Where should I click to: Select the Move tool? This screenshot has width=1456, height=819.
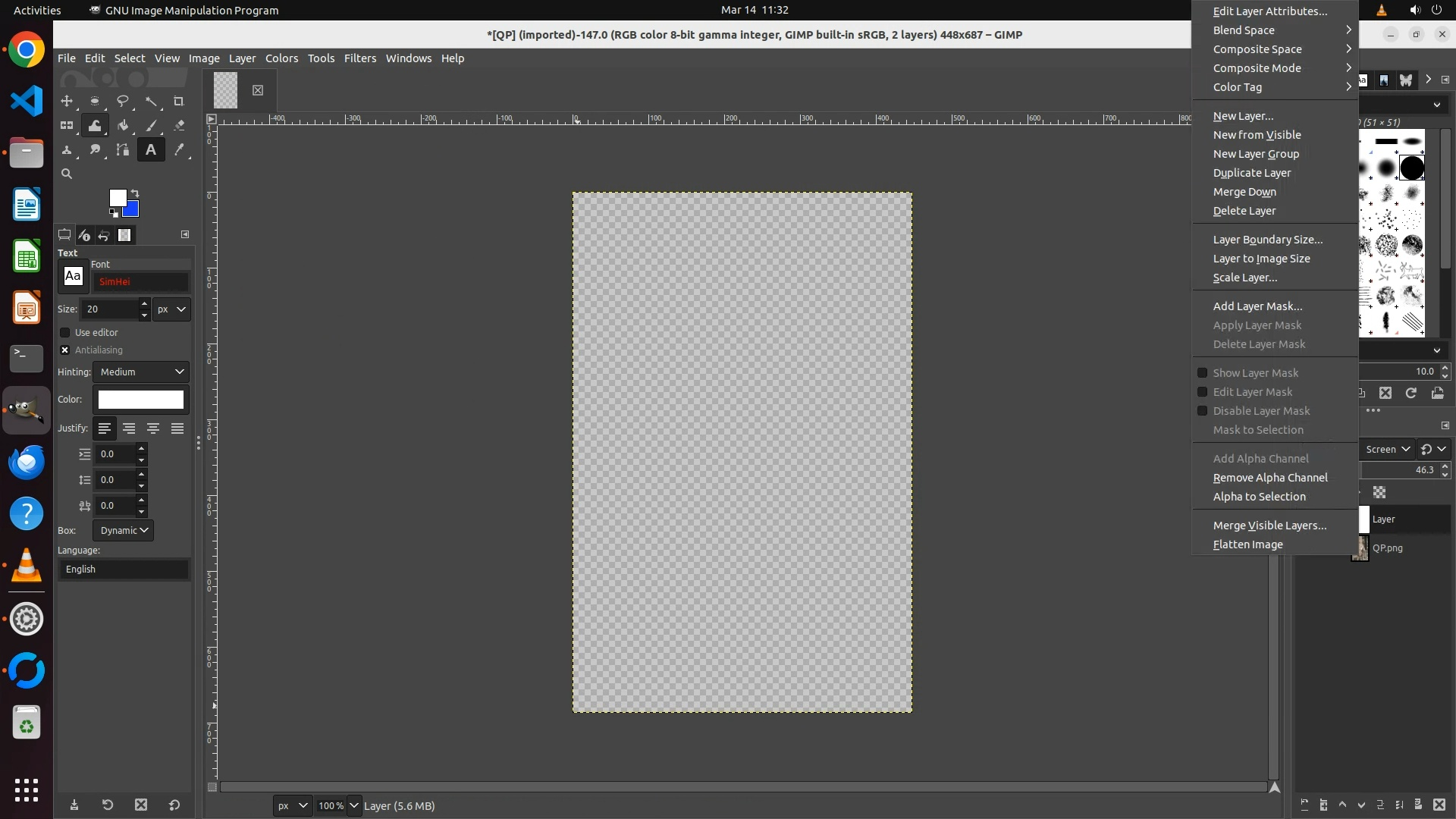point(67,101)
